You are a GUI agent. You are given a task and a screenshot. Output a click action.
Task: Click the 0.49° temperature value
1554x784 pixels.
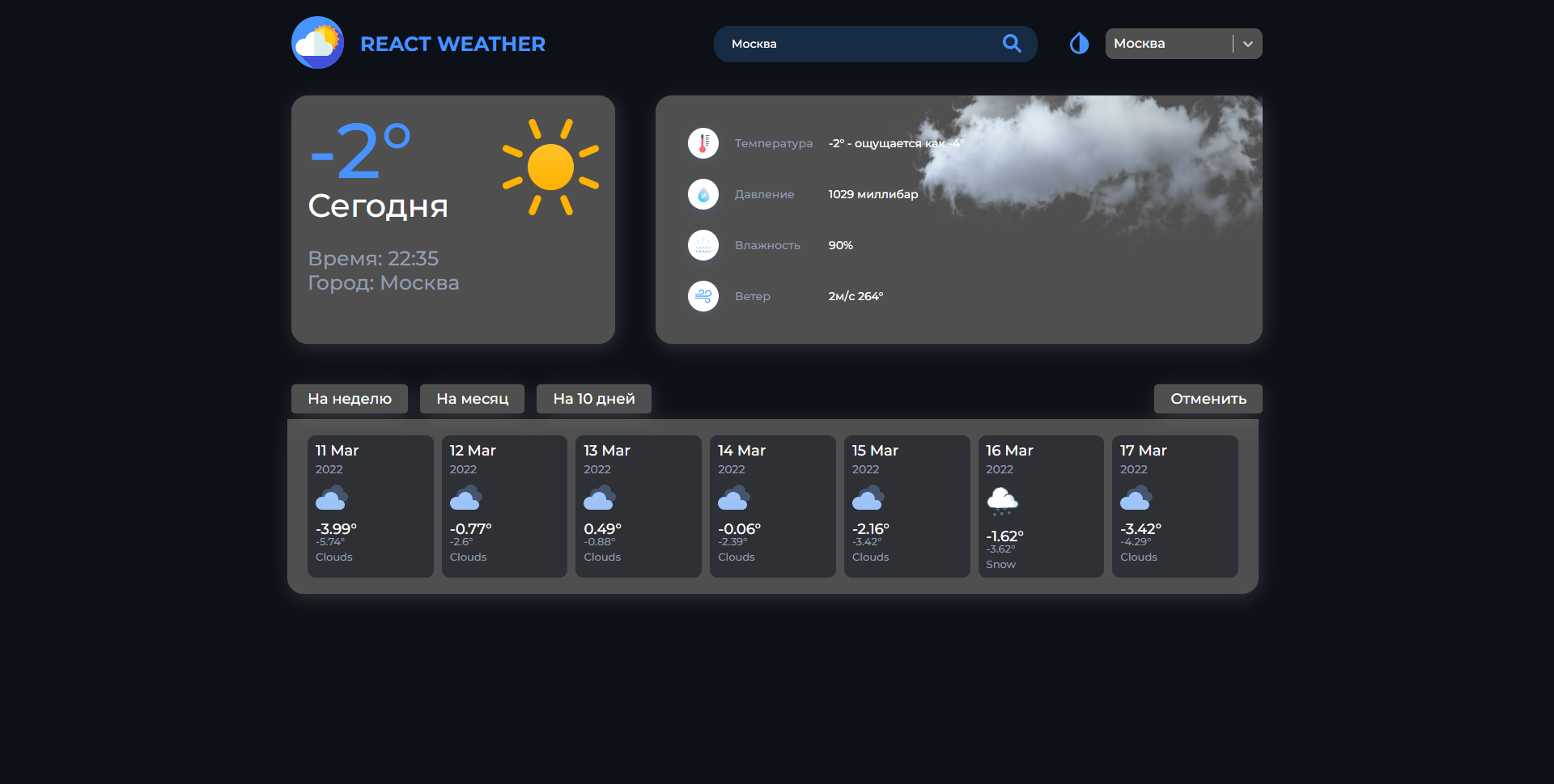603,528
